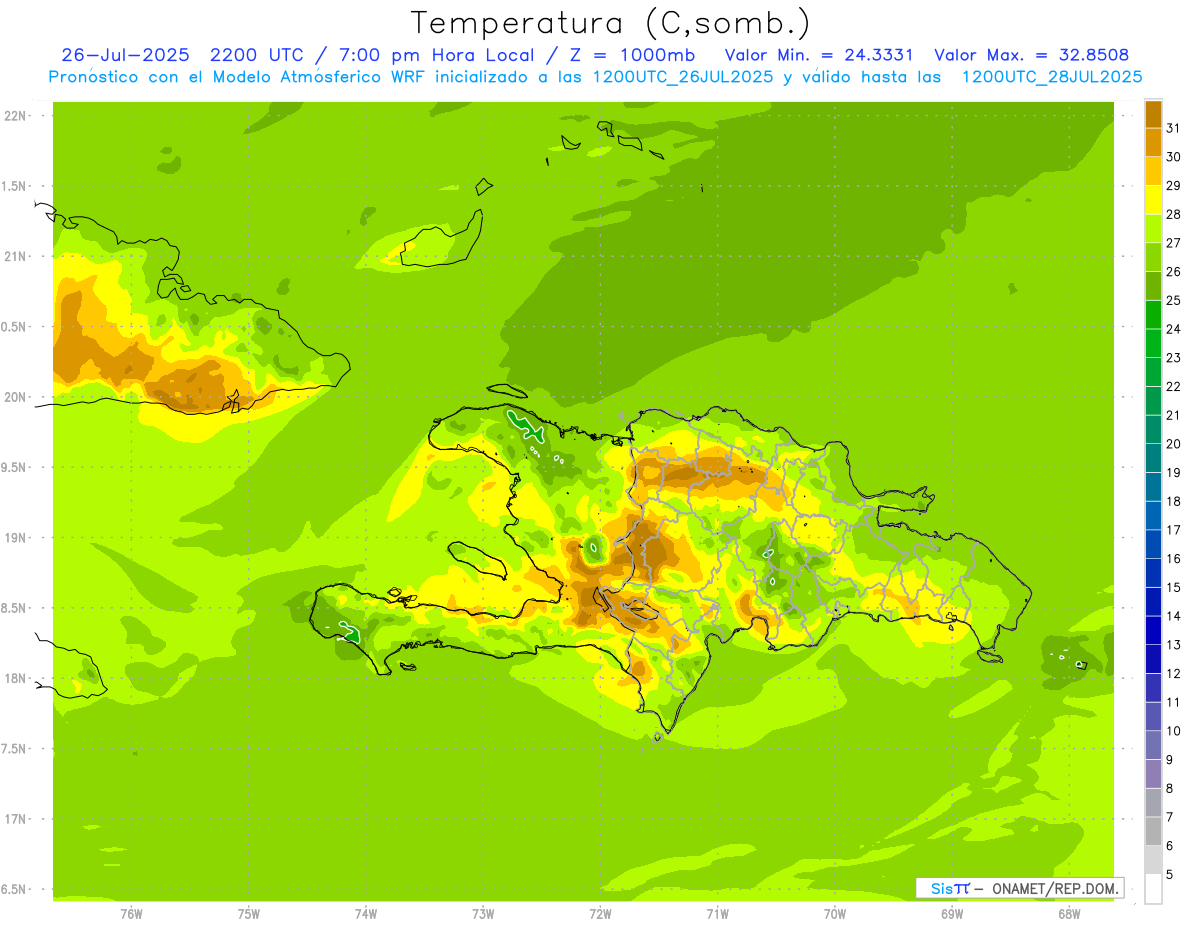Click the "73W" longitude axis label
Viewport: 1200px width, 927px height.
[x=483, y=913]
